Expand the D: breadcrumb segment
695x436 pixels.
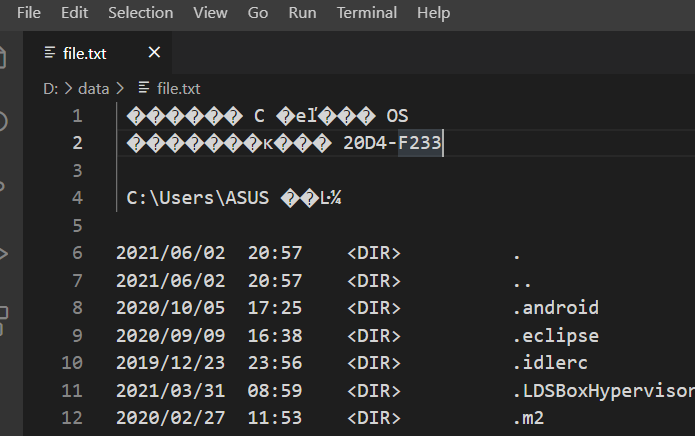click(50, 88)
